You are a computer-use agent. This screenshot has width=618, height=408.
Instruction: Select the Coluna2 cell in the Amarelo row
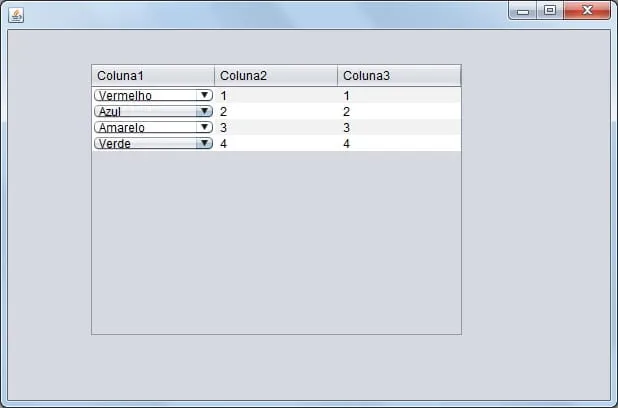click(x=276, y=127)
